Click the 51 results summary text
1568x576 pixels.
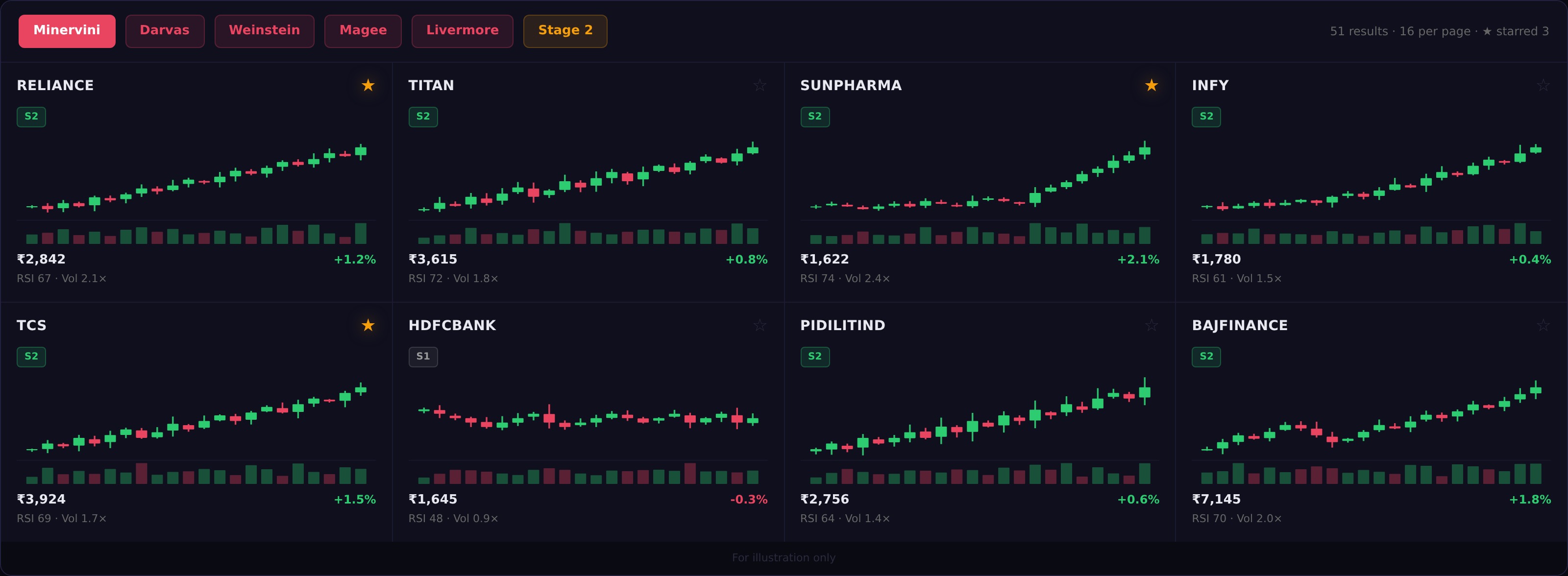pos(1440,32)
